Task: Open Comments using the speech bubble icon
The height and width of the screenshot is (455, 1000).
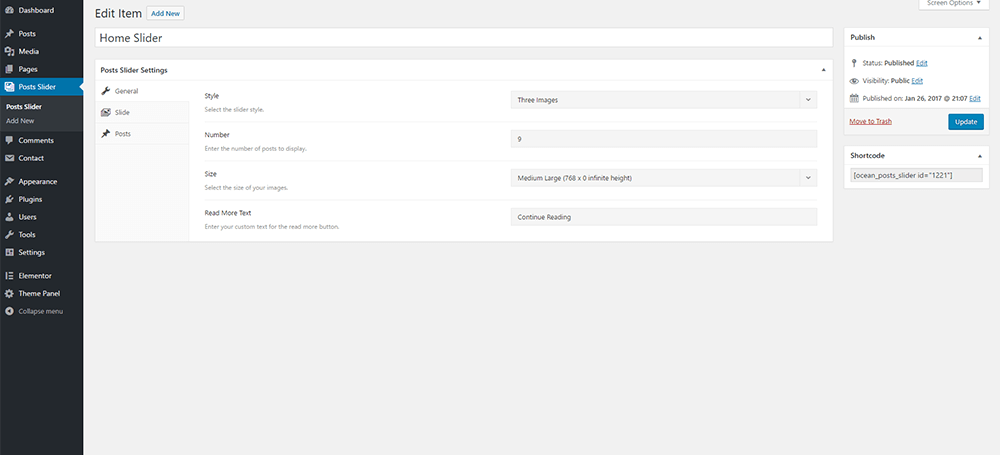Action: tap(9, 141)
